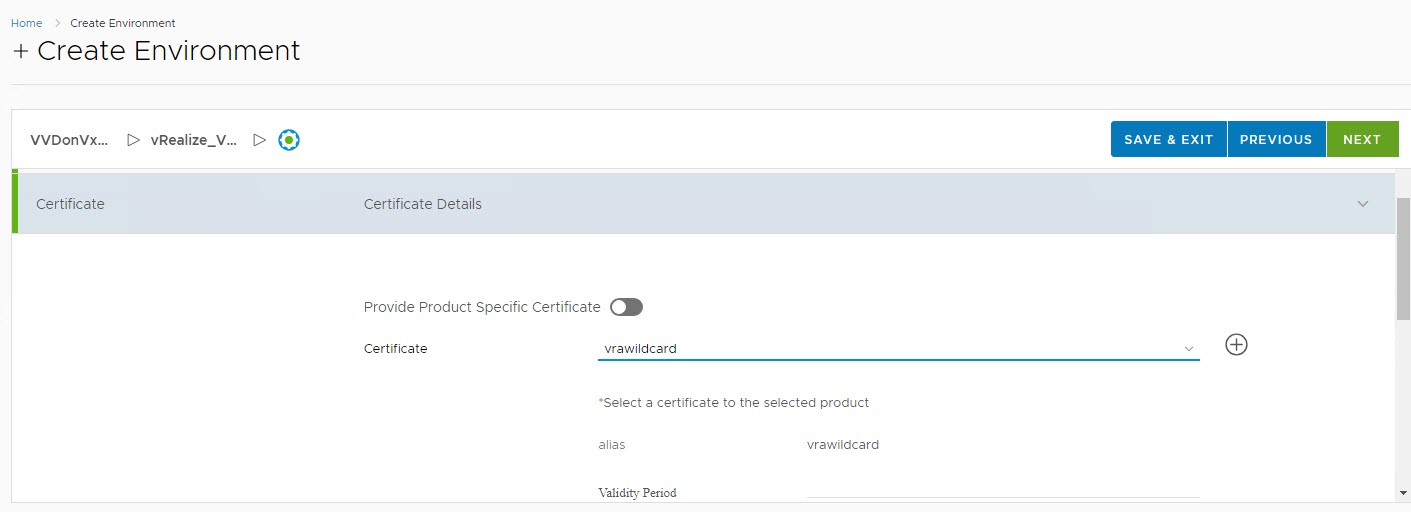Click the Validity Period field
This screenshot has height=512, width=1411.
coord(1002,489)
